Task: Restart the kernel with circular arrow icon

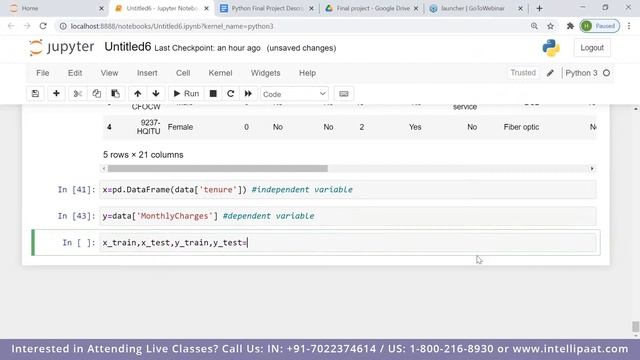Action: (231, 94)
